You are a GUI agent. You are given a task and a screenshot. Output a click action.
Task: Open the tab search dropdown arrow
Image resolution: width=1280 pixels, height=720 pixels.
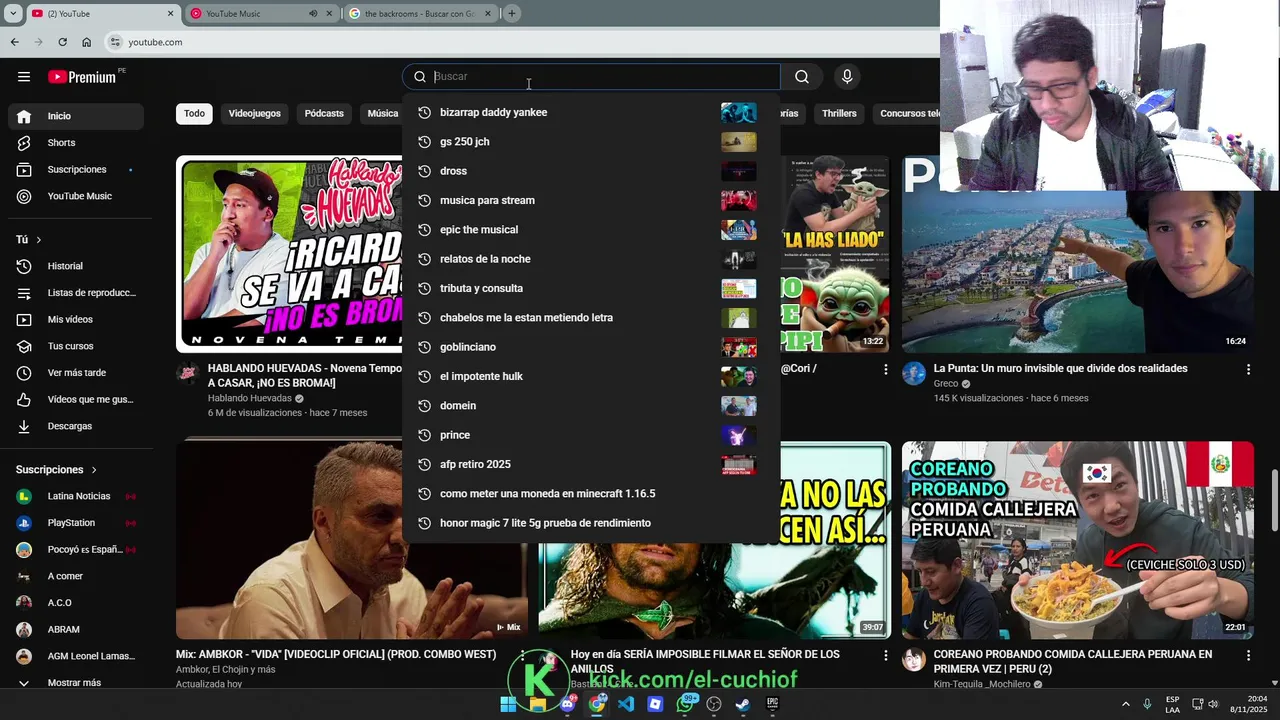click(13, 14)
